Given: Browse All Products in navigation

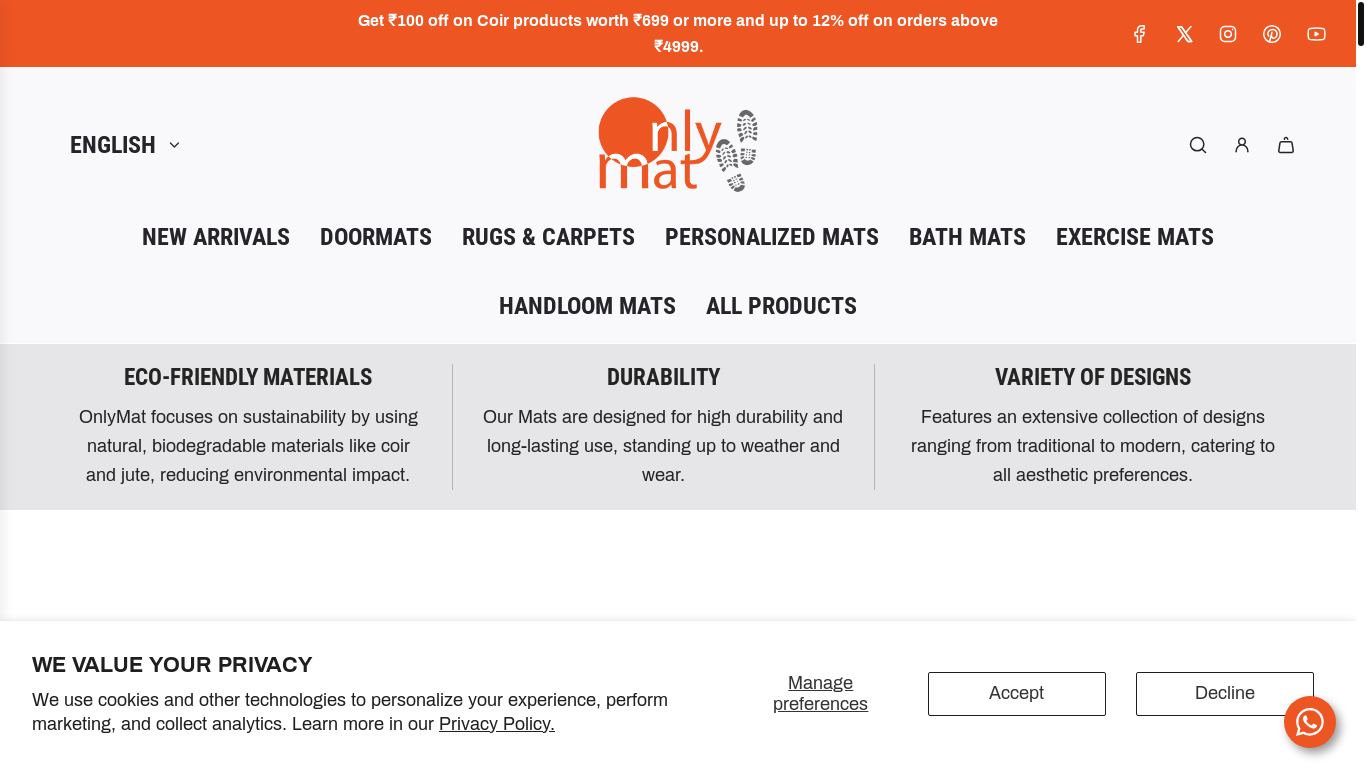Looking at the screenshot, I should coord(781,306).
